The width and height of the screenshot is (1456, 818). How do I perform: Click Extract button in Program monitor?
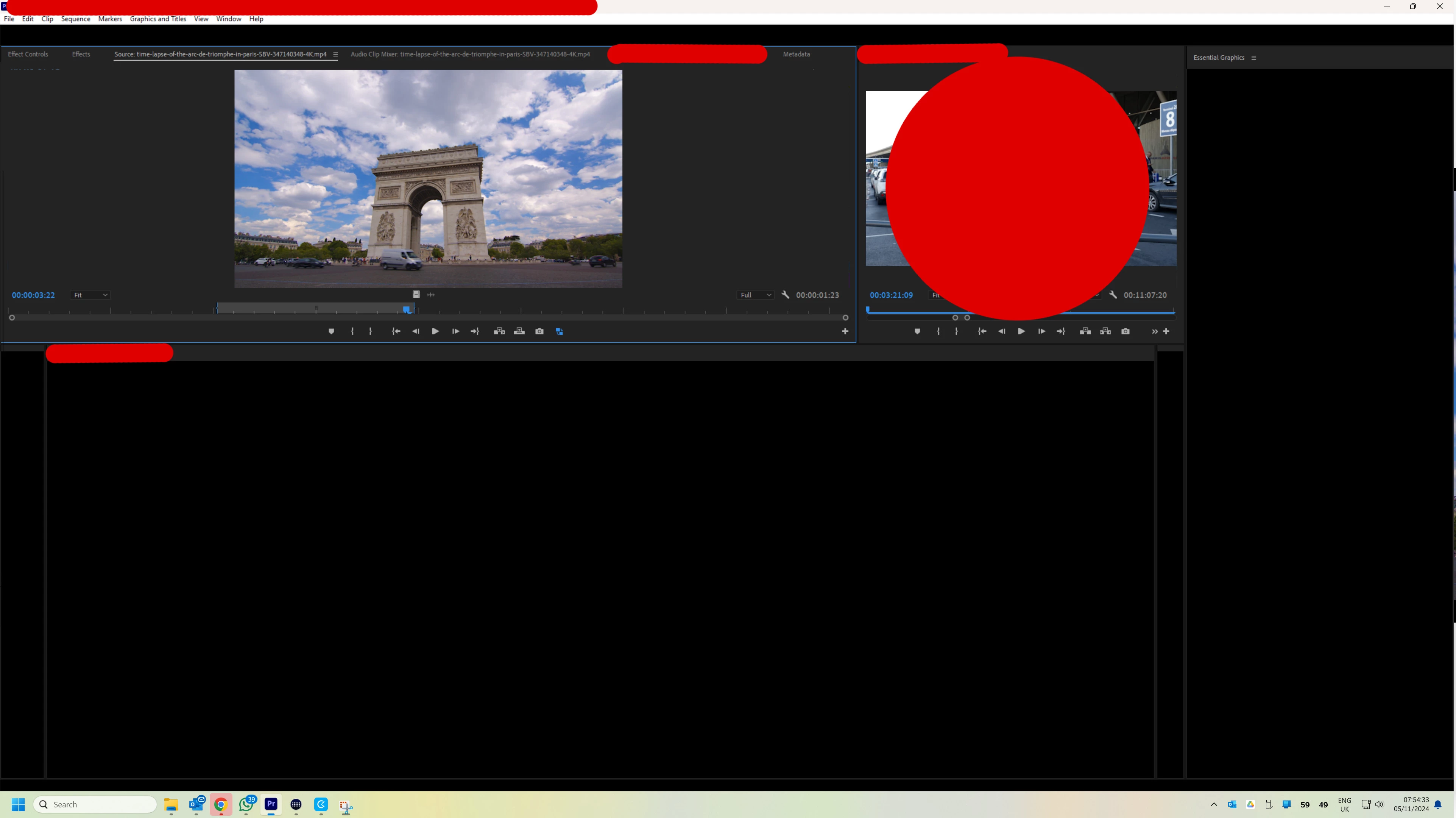click(1105, 331)
